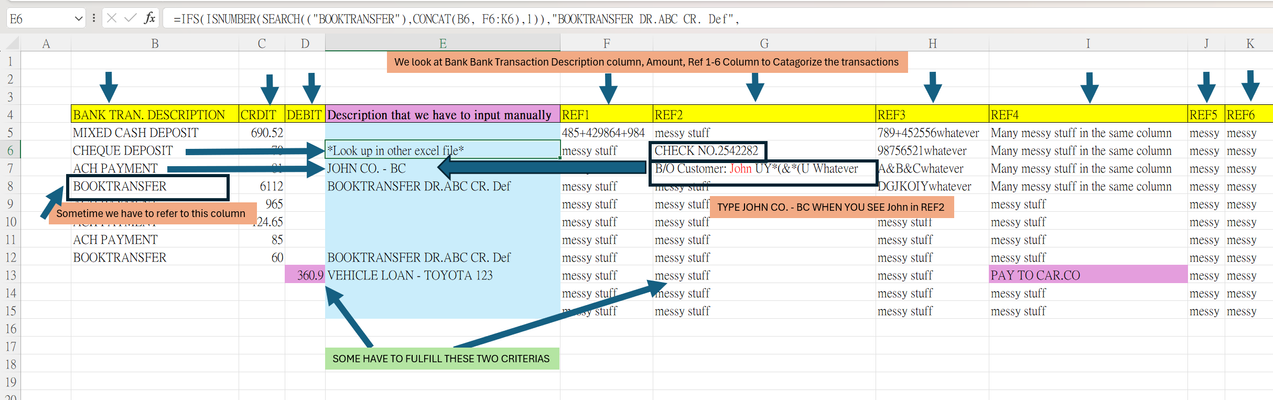Click the orange TYPE JOHN CO. - BC callout

coord(830,208)
